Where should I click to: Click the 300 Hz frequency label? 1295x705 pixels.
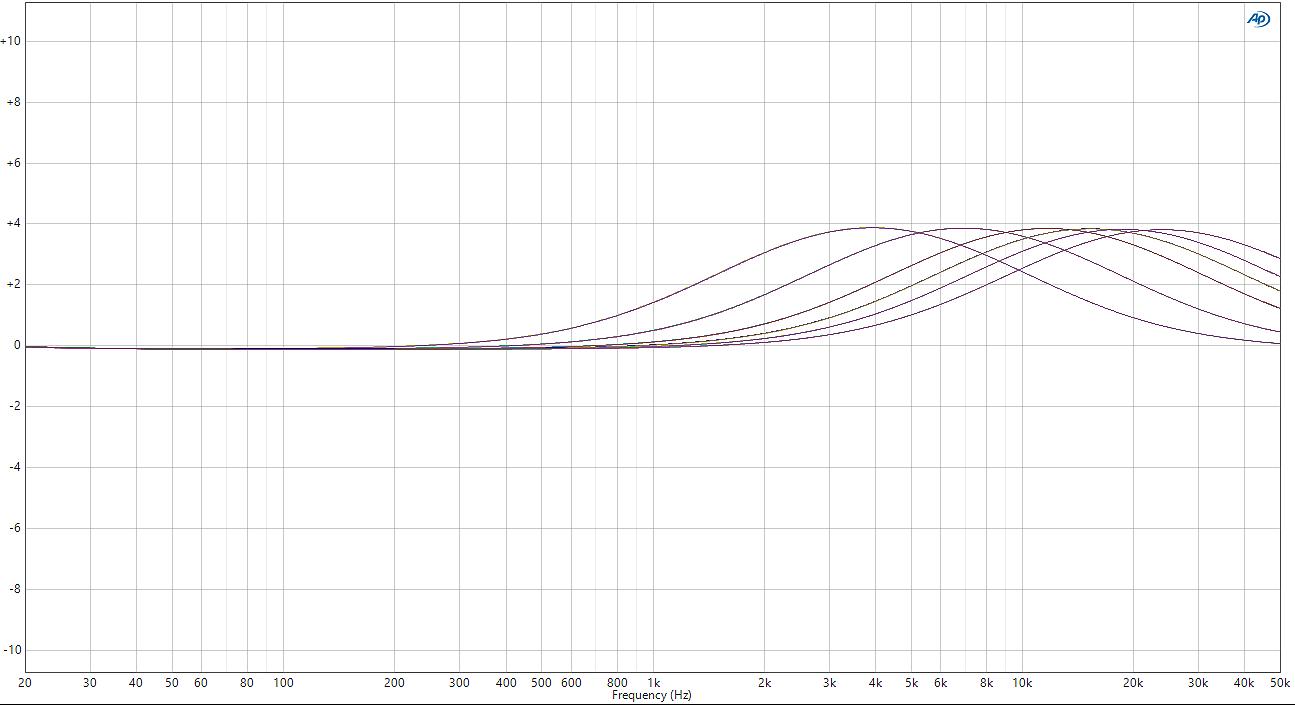coord(459,683)
